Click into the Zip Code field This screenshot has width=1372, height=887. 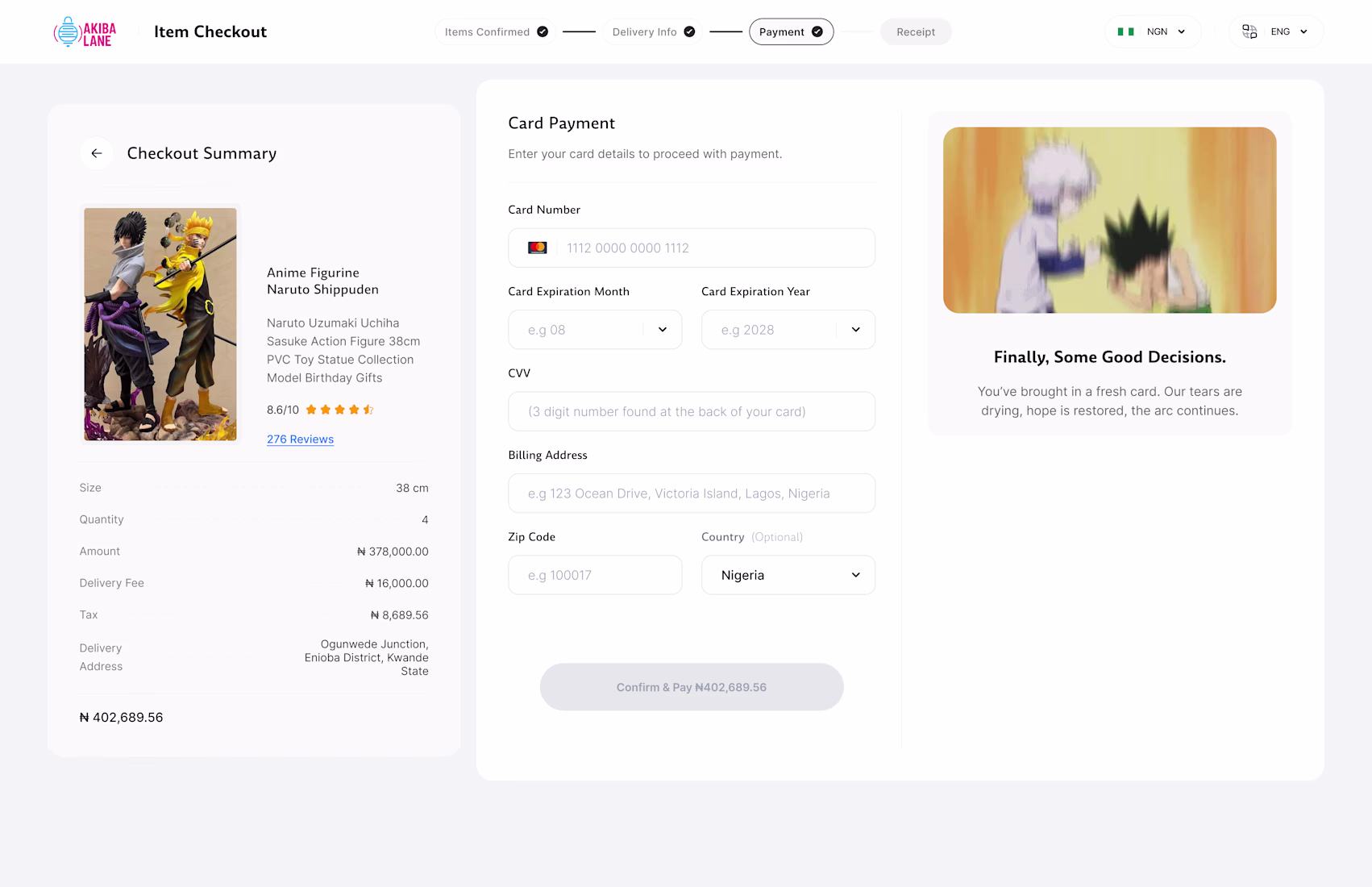[x=595, y=575]
